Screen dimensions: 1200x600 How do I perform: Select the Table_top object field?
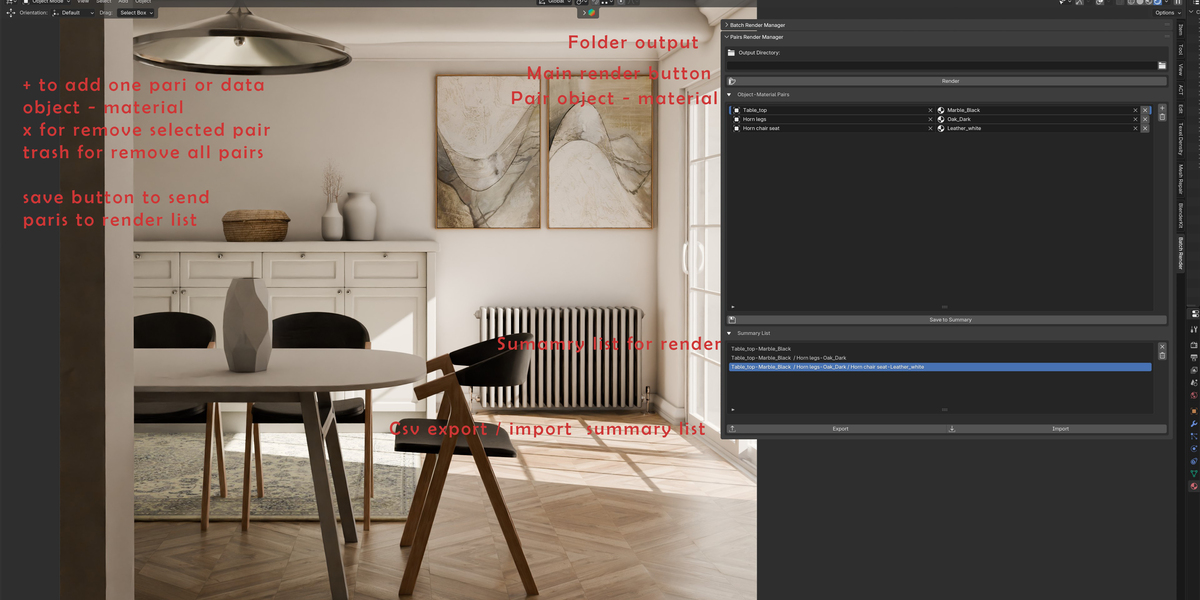point(833,110)
